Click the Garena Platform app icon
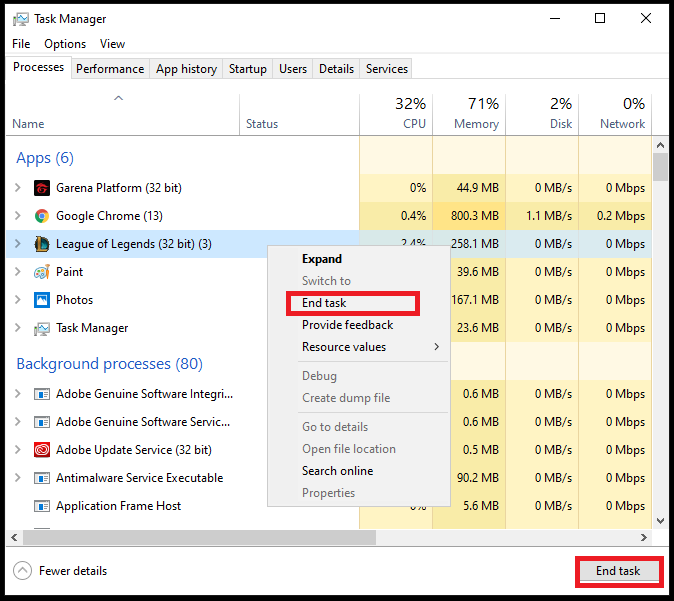674x601 pixels. [x=42, y=188]
